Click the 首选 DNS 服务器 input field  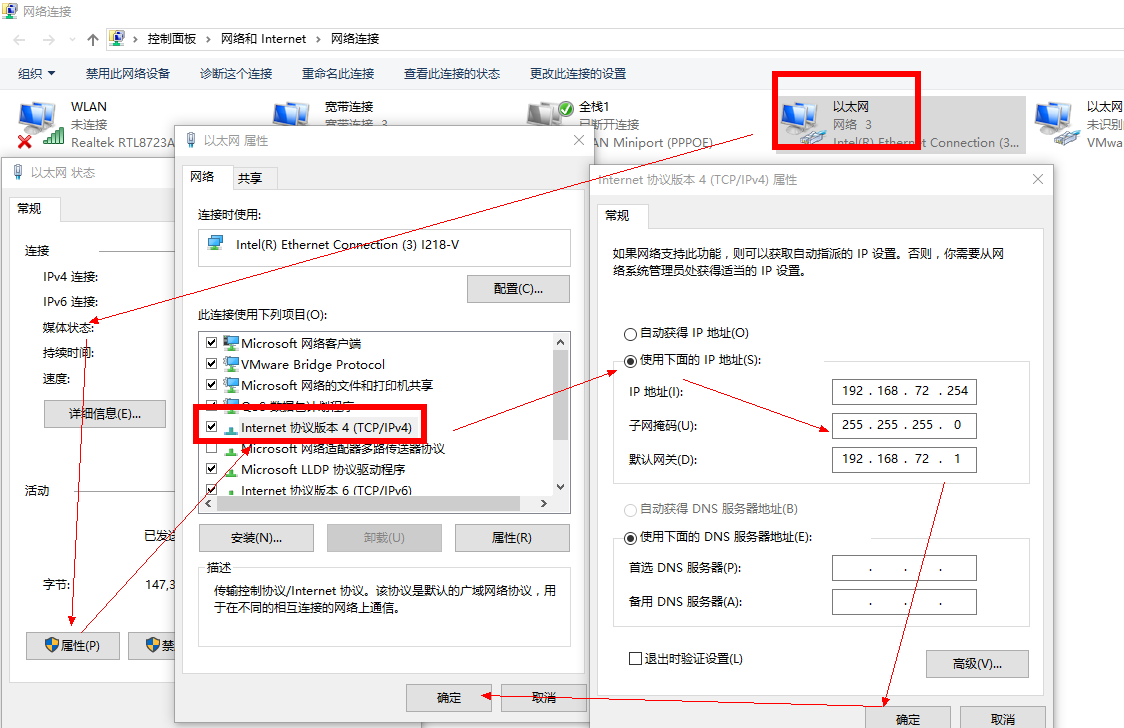(x=903, y=568)
